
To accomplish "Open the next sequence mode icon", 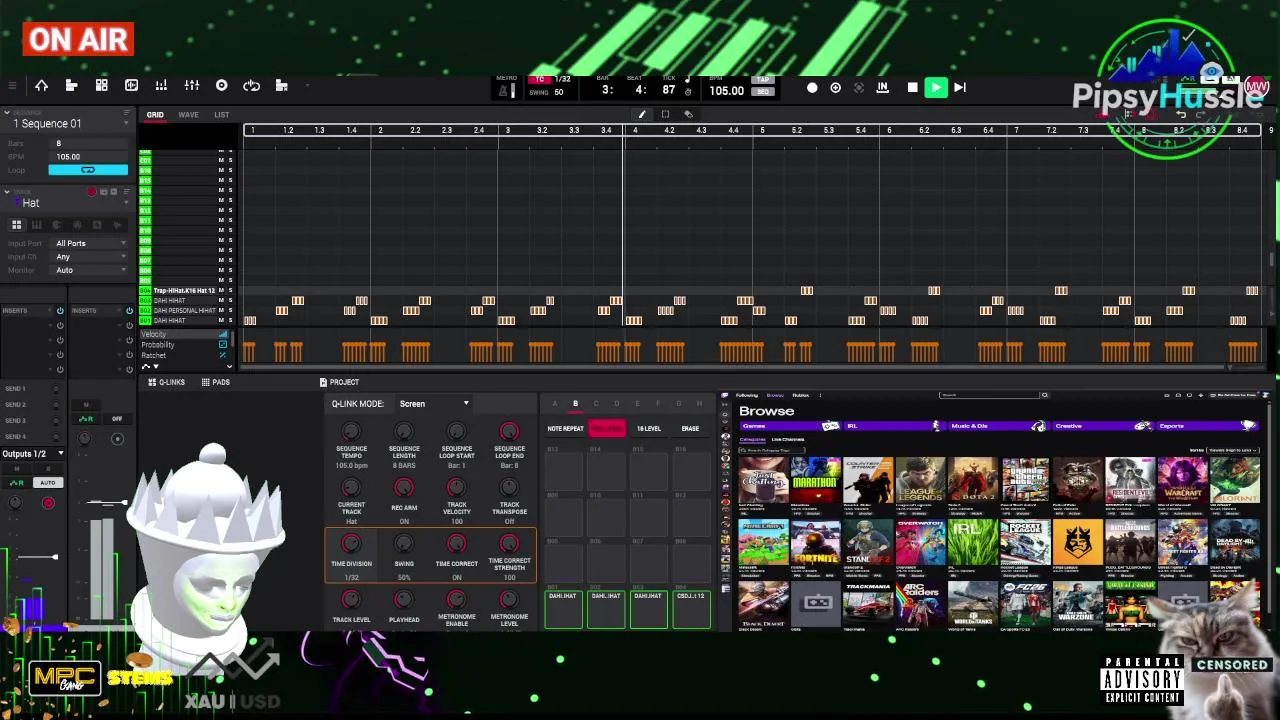I will coord(281,86).
